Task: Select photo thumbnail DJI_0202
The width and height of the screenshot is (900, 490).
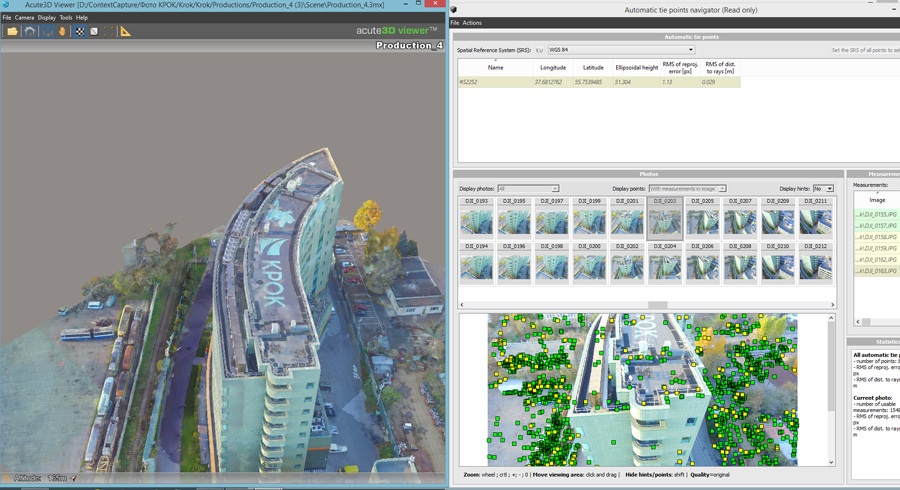Action: coord(627,263)
